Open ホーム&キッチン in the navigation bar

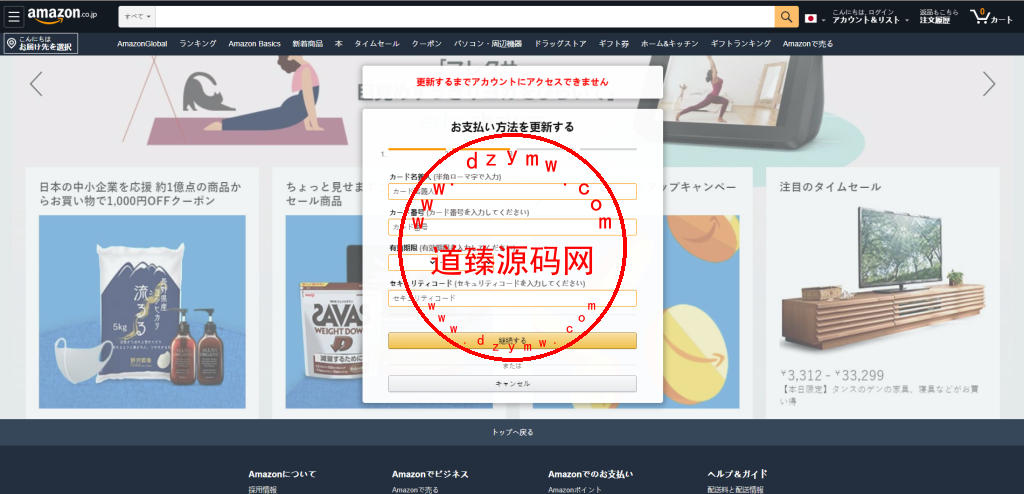[669, 44]
